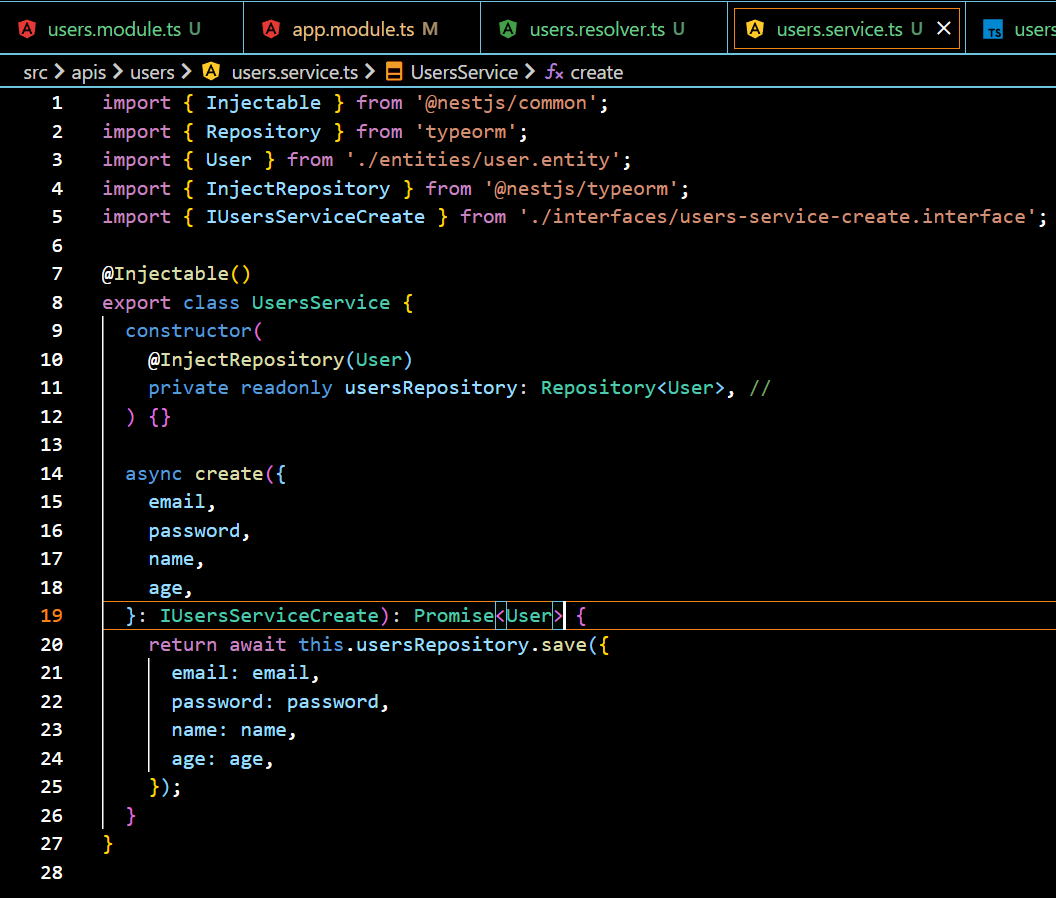Viewport: 1056px width, 898px height.
Task: Click the yellow Angular icon in the breadcrumb
Action: (211, 71)
